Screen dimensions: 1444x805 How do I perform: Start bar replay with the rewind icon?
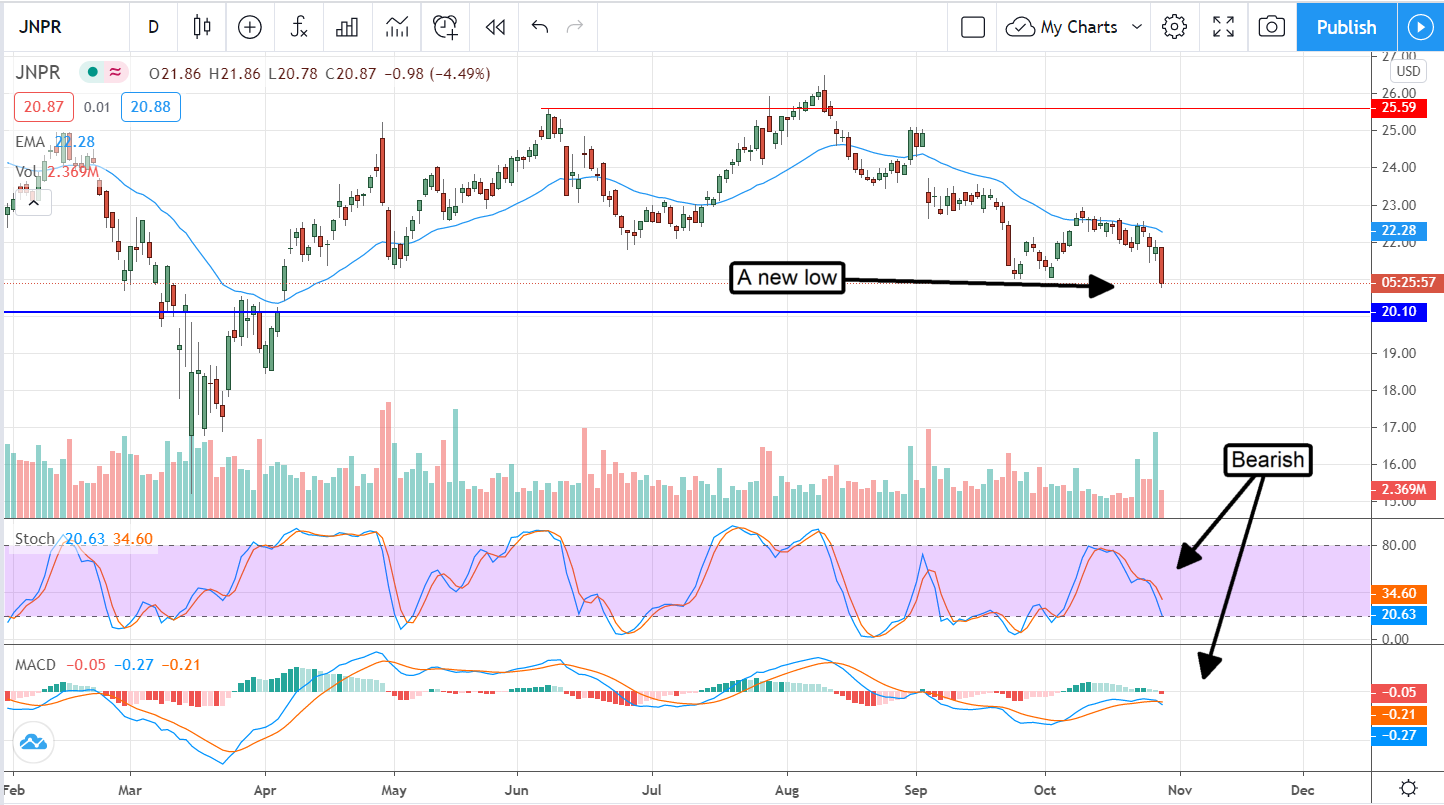(x=495, y=27)
